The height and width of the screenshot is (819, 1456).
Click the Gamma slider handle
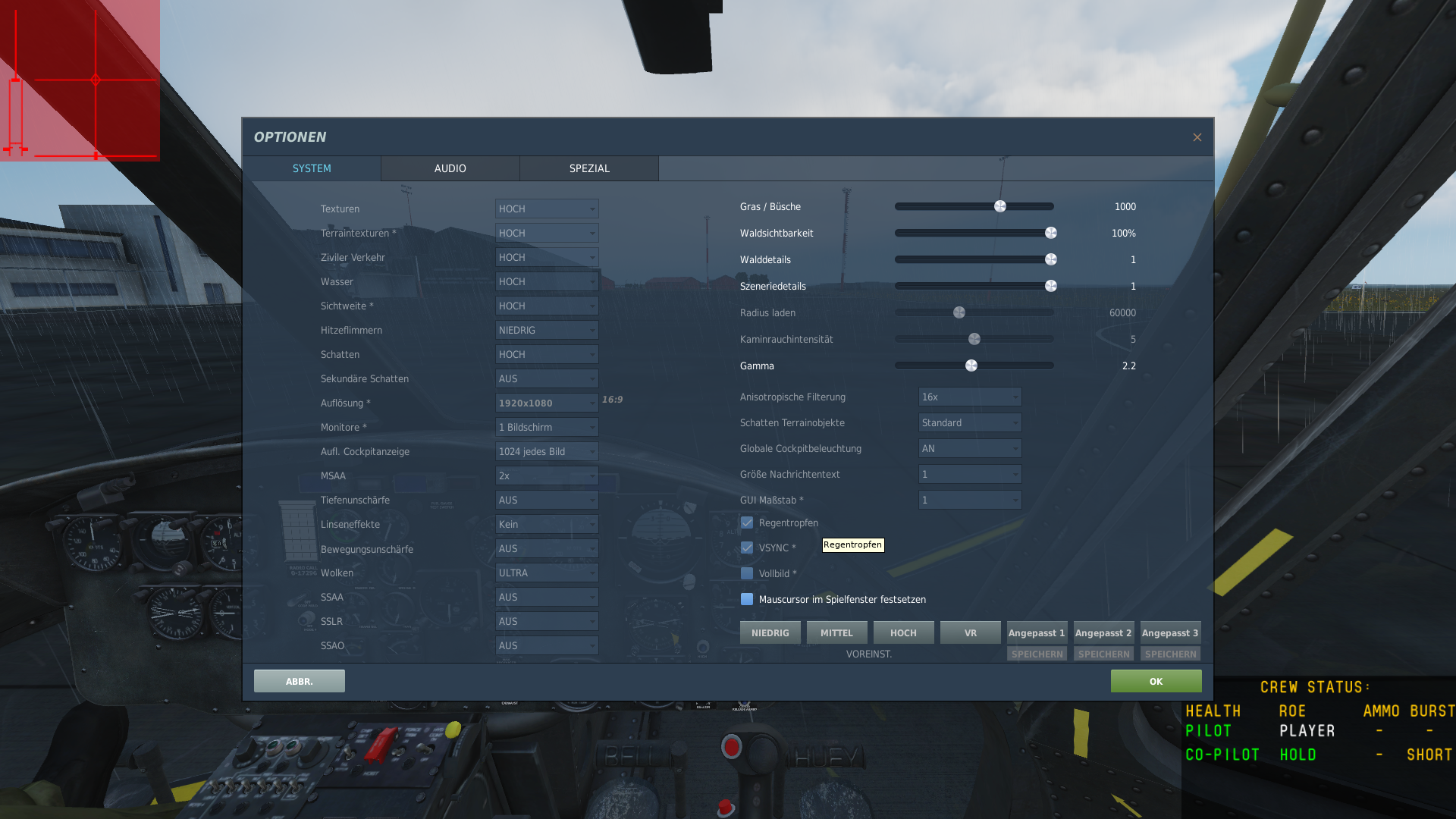pos(971,366)
